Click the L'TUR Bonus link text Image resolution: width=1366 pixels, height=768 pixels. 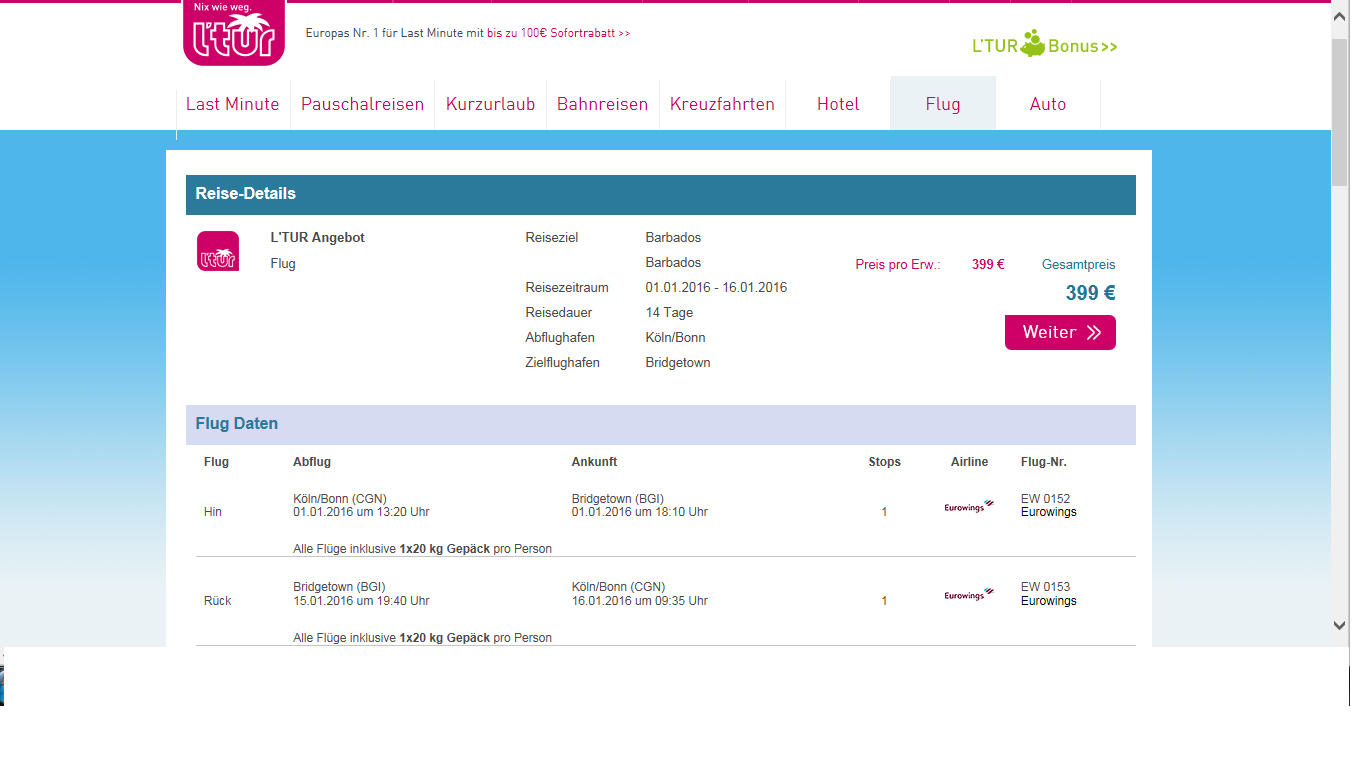tap(1045, 46)
